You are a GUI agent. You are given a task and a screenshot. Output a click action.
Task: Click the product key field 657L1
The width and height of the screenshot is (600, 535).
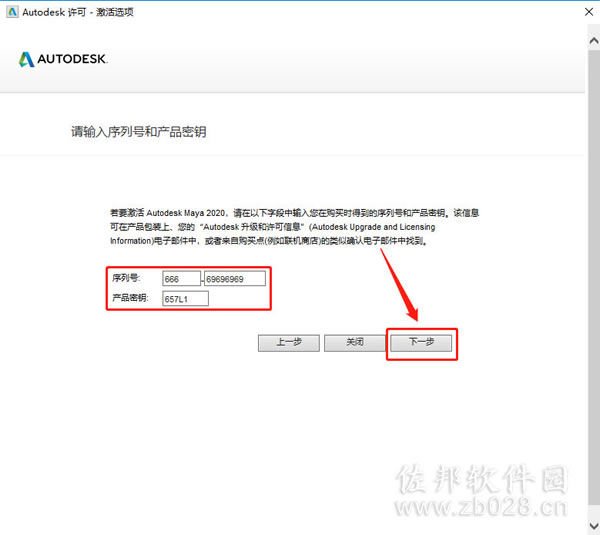[x=186, y=298]
